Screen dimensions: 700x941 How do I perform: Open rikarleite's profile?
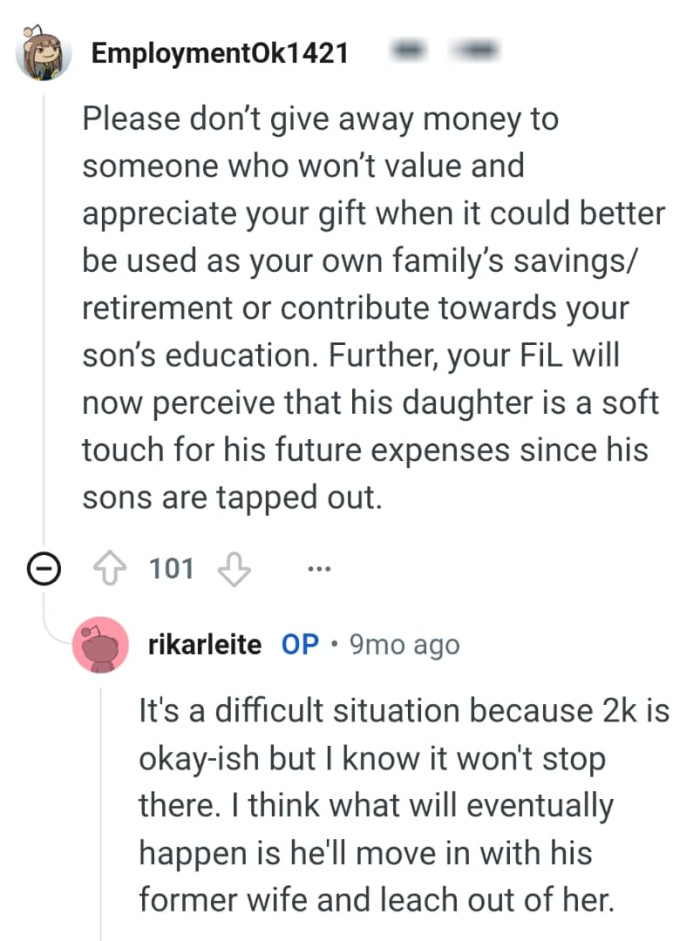coord(205,644)
